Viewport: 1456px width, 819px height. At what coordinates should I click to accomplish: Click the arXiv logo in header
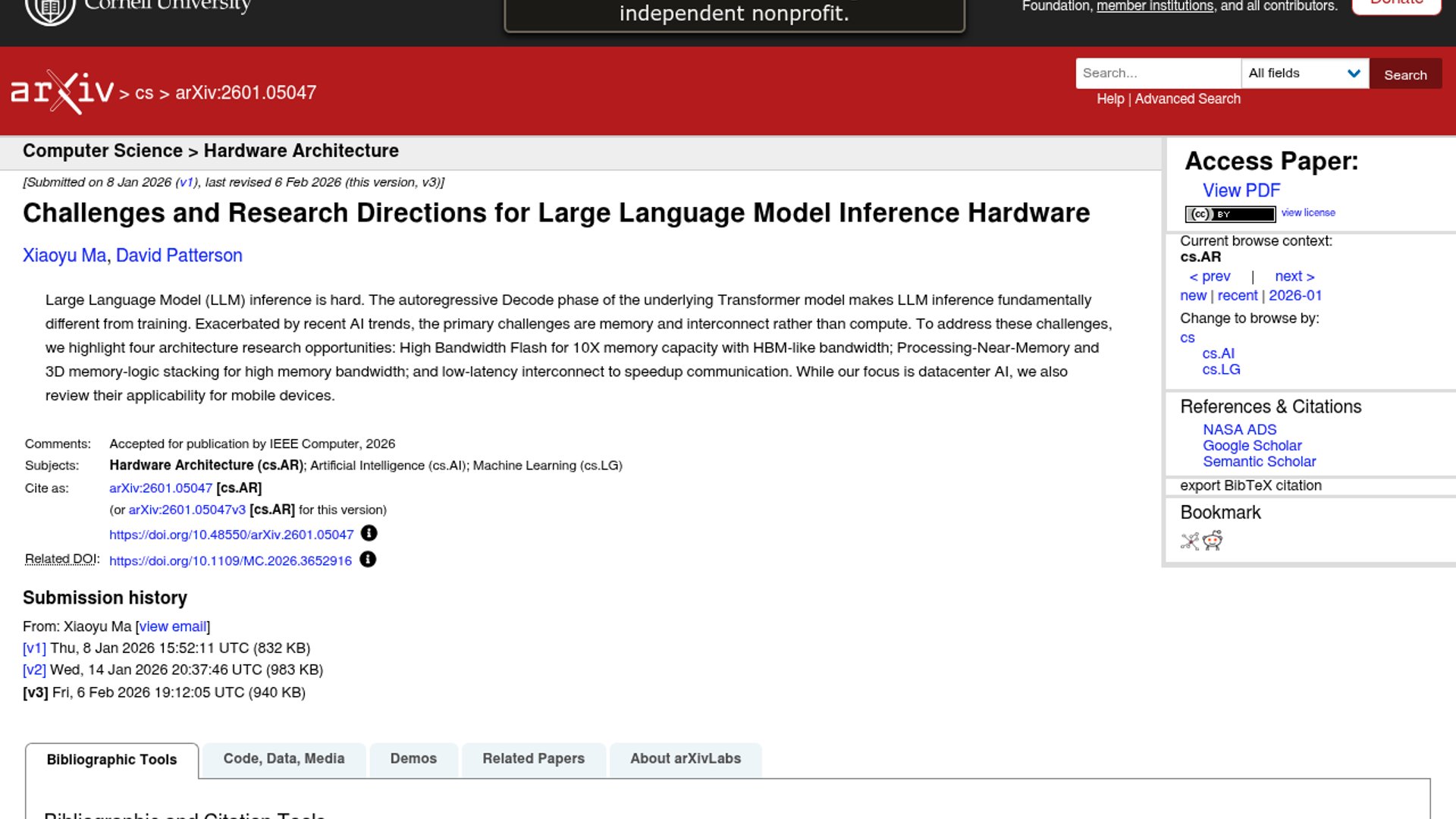click(62, 92)
